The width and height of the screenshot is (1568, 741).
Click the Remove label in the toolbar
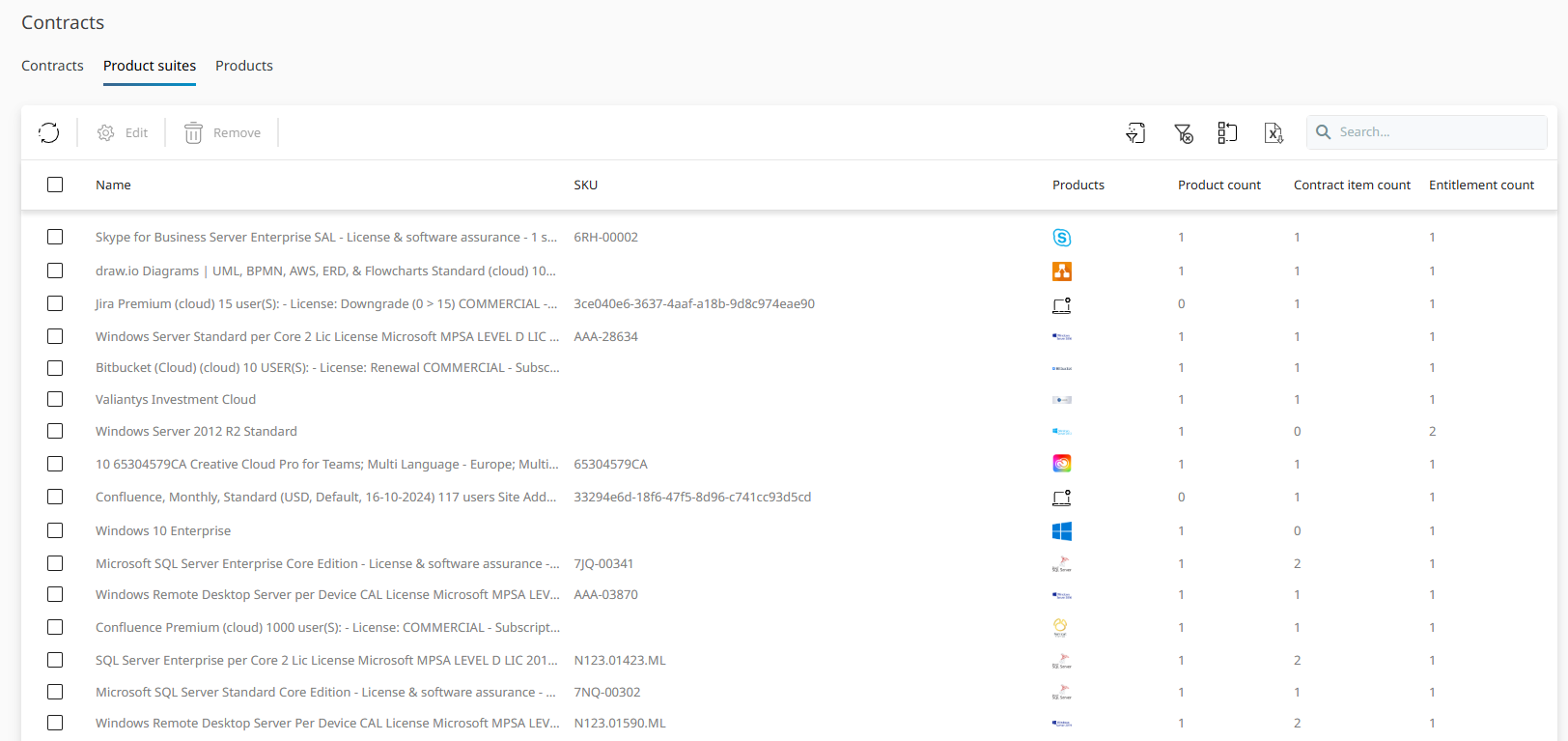pos(237,132)
